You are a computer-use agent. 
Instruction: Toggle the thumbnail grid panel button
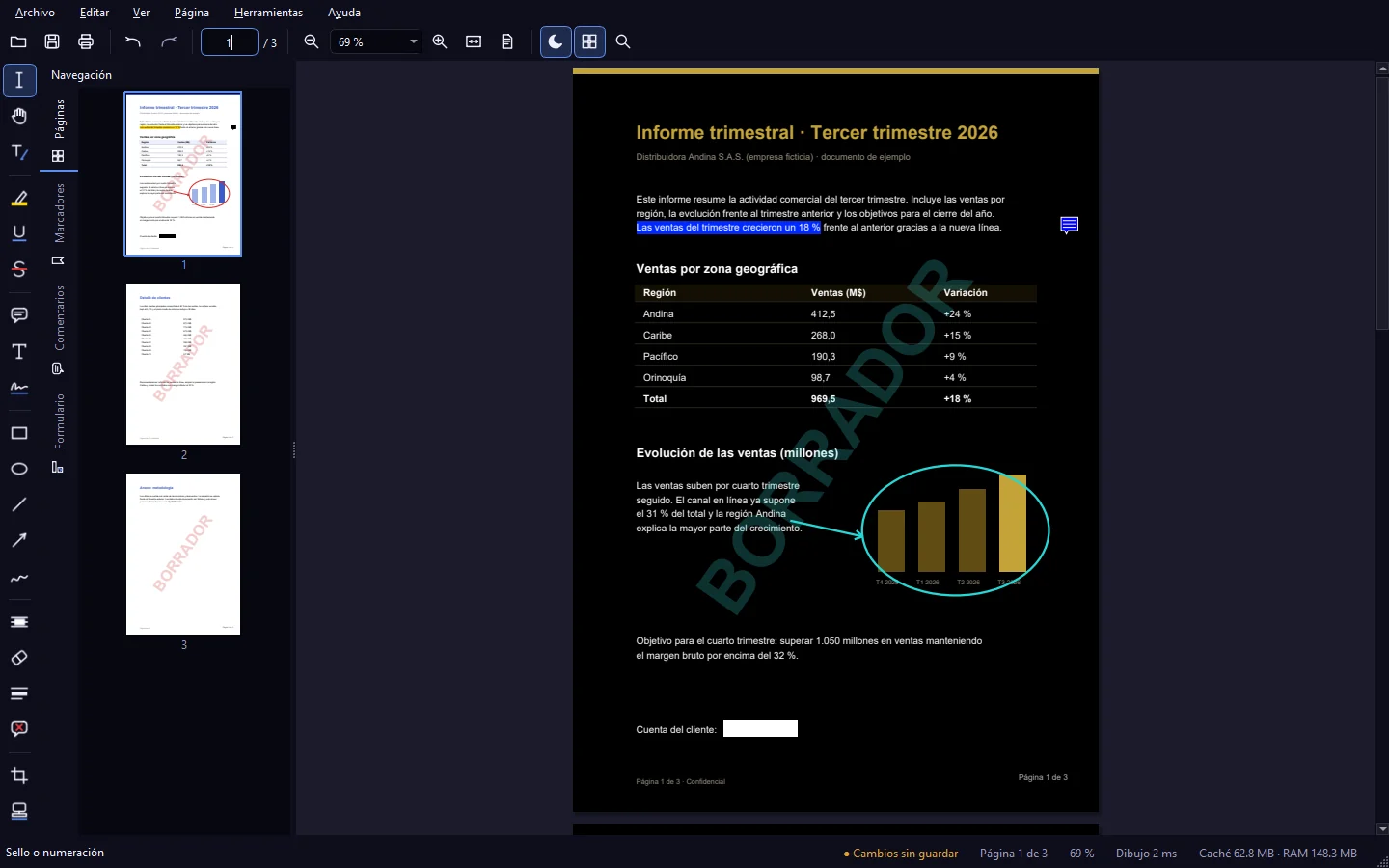(x=589, y=41)
